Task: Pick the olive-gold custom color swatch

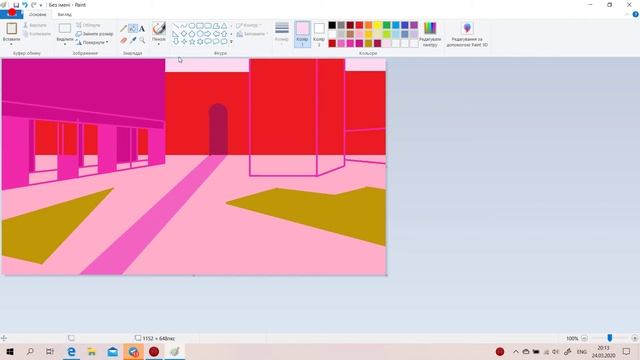Action: [x=369, y=43]
